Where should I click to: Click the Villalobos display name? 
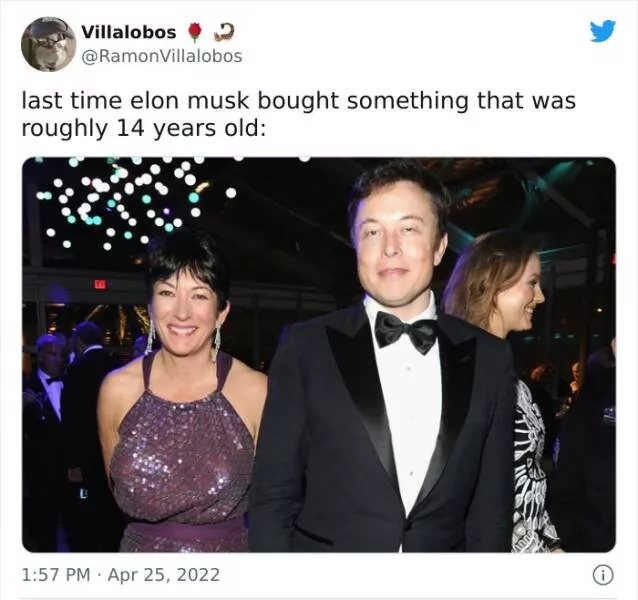tap(129, 32)
